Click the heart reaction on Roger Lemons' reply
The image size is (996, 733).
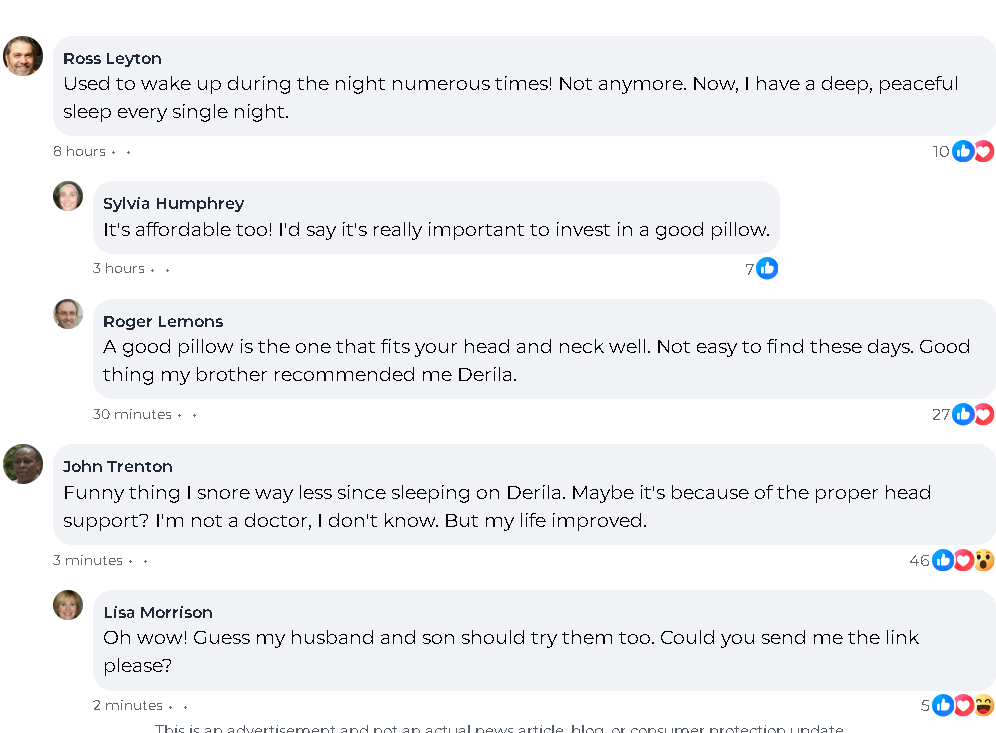coord(984,414)
